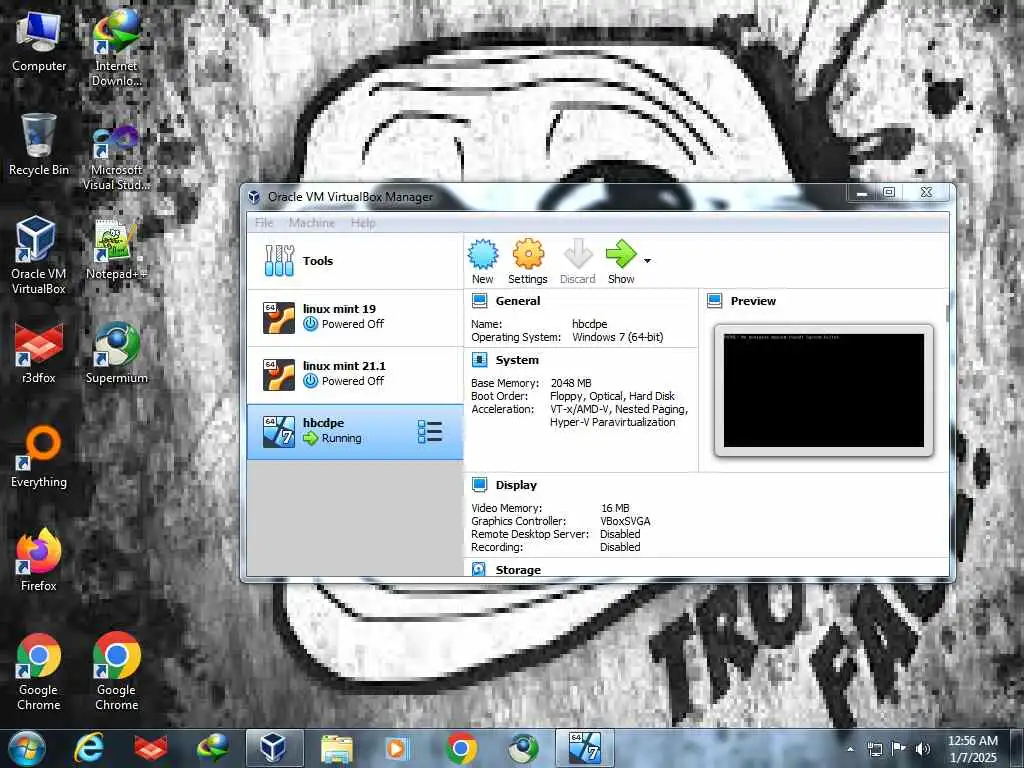Select the linux mint 21.1 machine
1024x768 pixels.
[355, 375]
